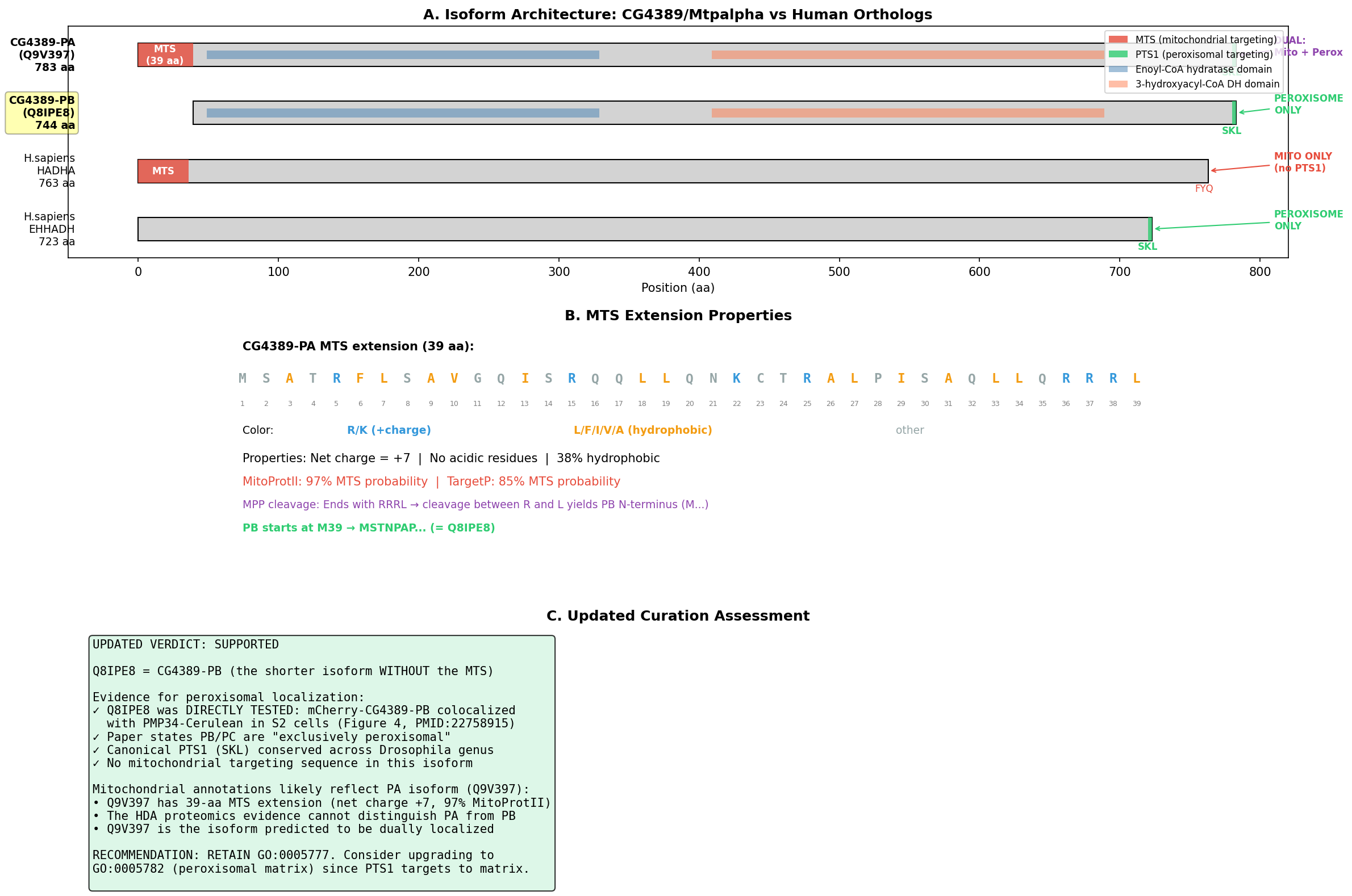The height and width of the screenshot is (896, 1352).
Task: Click the salmon 3-hydroxyacyl-CoA DH legend swatch
Action: 1117,84
